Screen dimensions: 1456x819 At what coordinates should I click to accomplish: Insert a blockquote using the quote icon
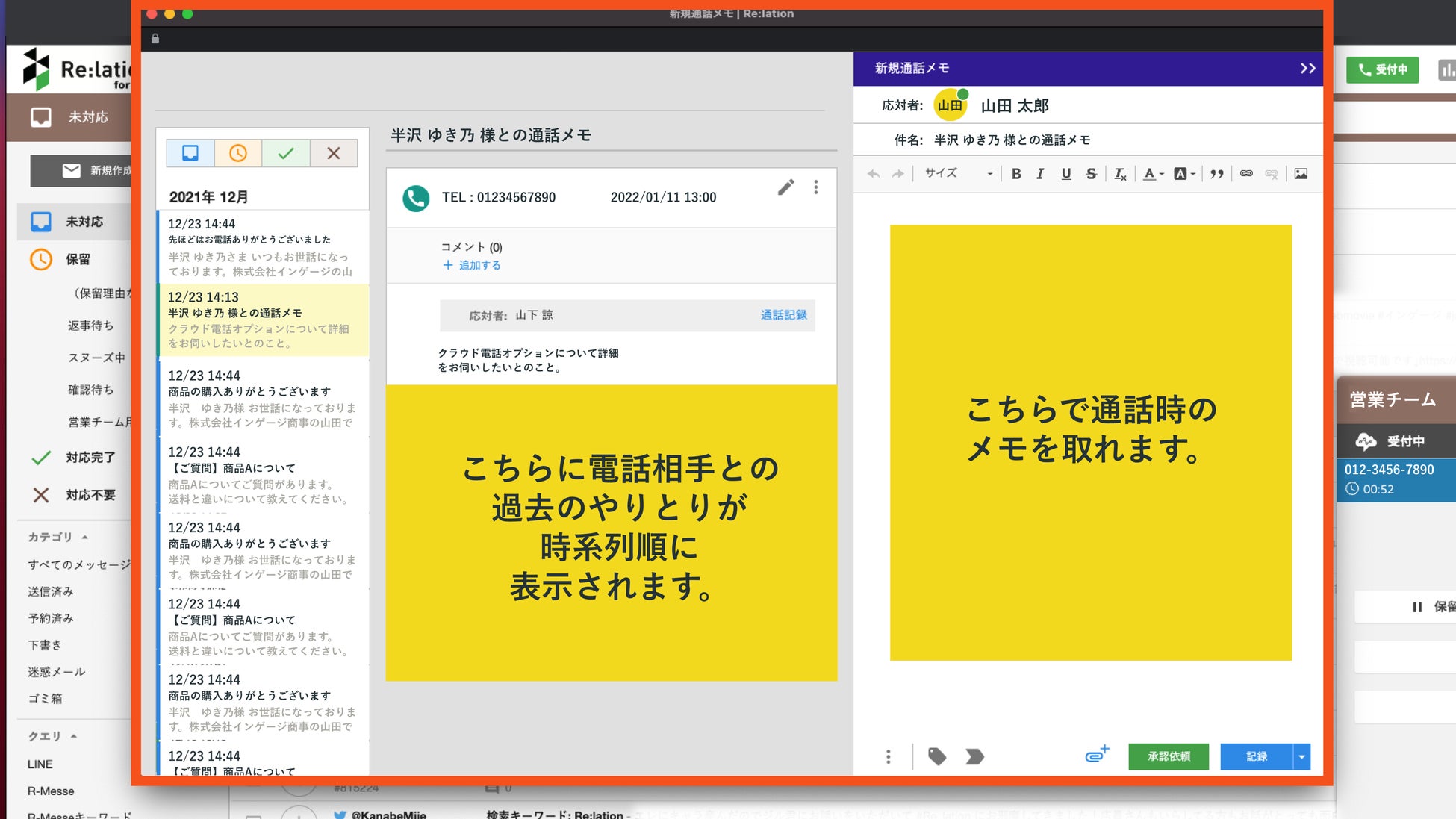1217,174
